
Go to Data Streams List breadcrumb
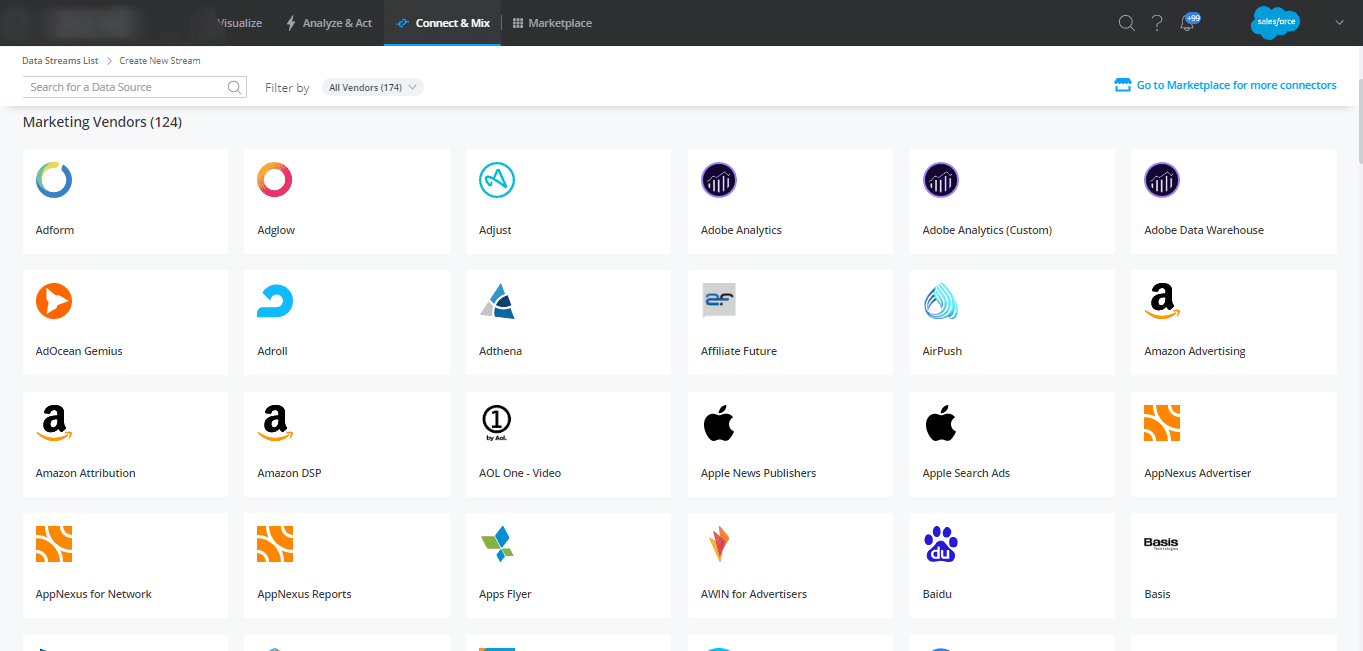pos(60,61)
